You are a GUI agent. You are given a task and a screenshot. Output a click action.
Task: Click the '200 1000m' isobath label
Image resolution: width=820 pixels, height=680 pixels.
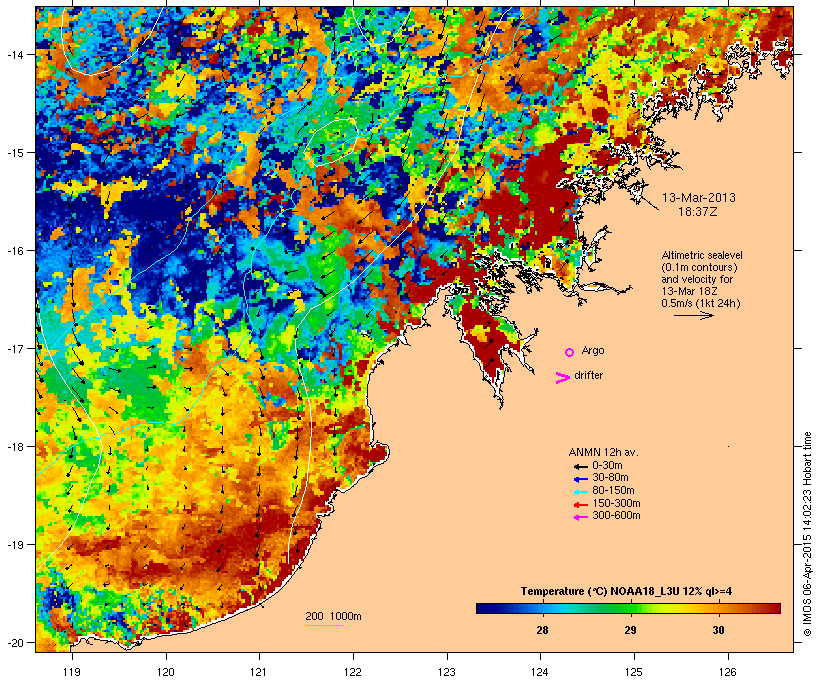point(333,616)
